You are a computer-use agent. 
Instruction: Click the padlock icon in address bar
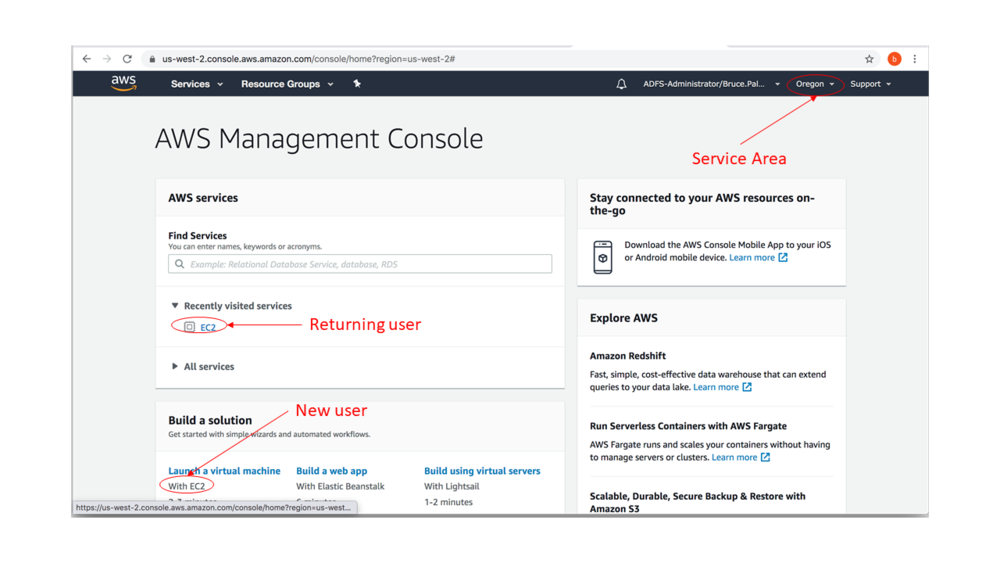tap(152, 59)
